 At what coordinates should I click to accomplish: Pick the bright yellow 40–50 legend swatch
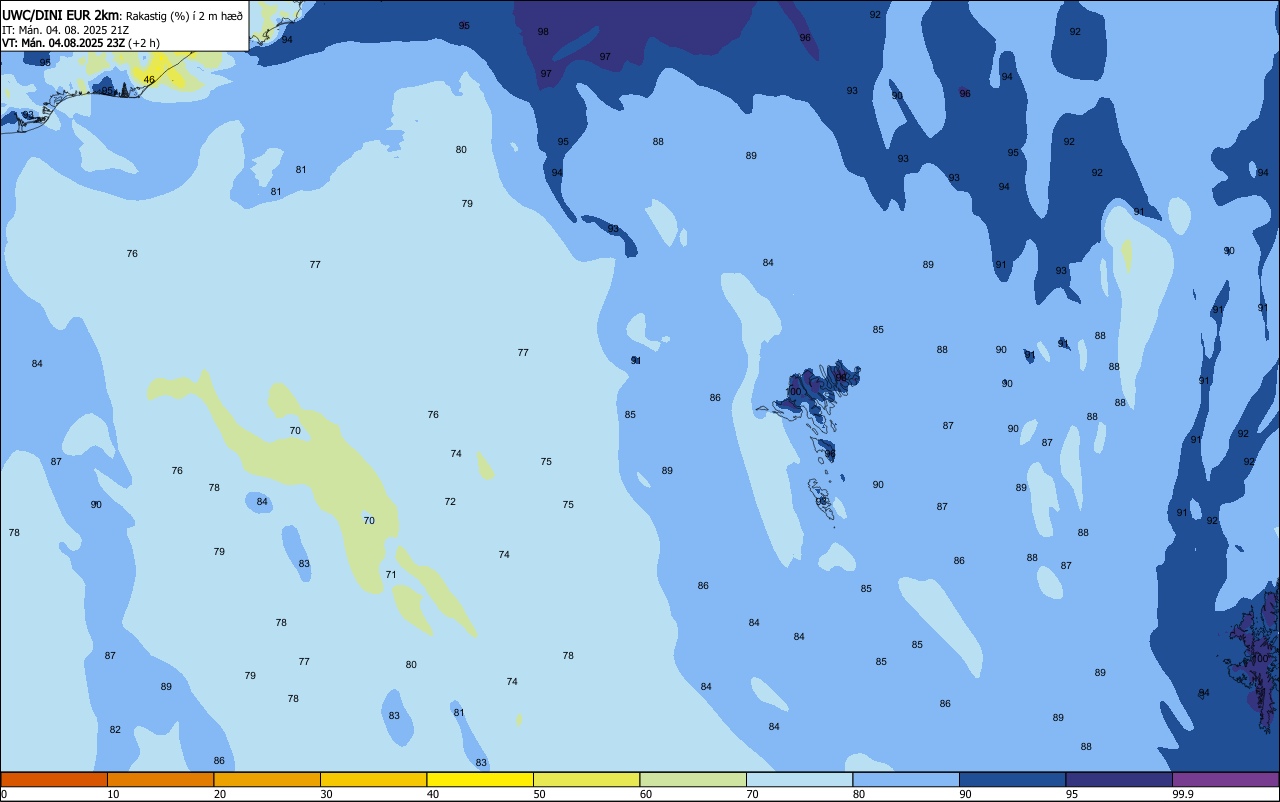tap(480, 779)
